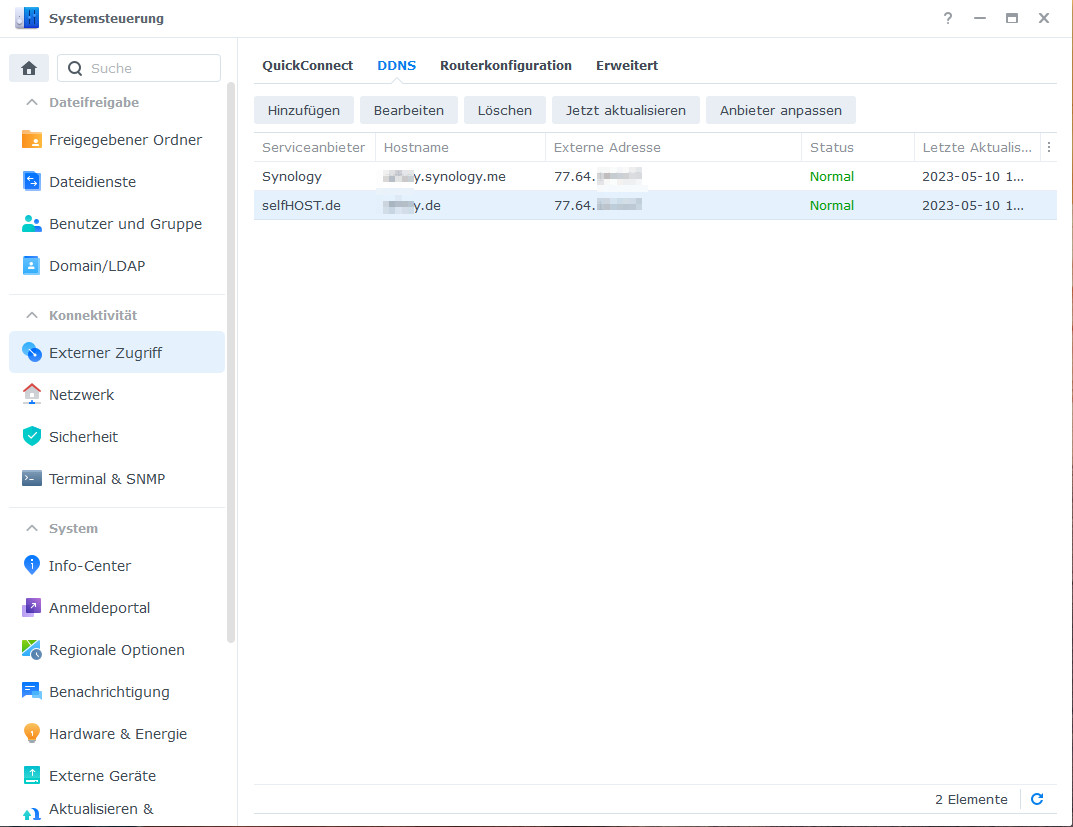This screenshot has height=827, width=1073.
Task: Open the column options menu in the table header
Action: pos(1048,147)
